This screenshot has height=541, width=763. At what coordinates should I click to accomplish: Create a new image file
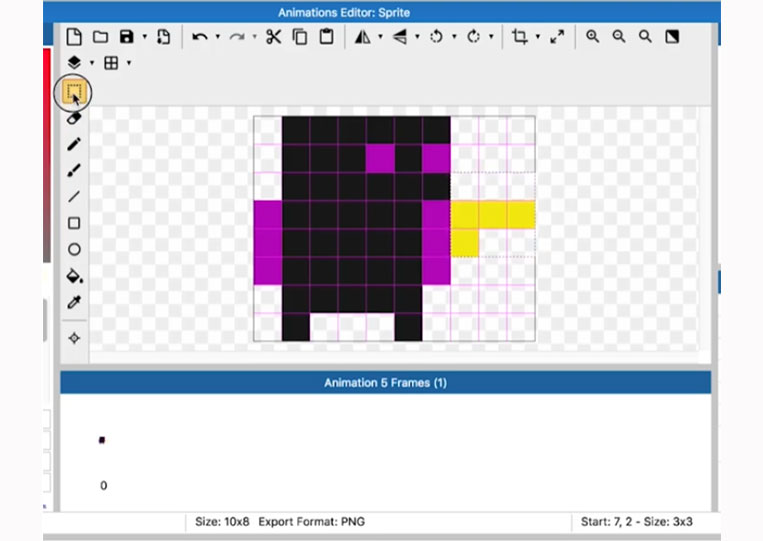click(74, 36)
